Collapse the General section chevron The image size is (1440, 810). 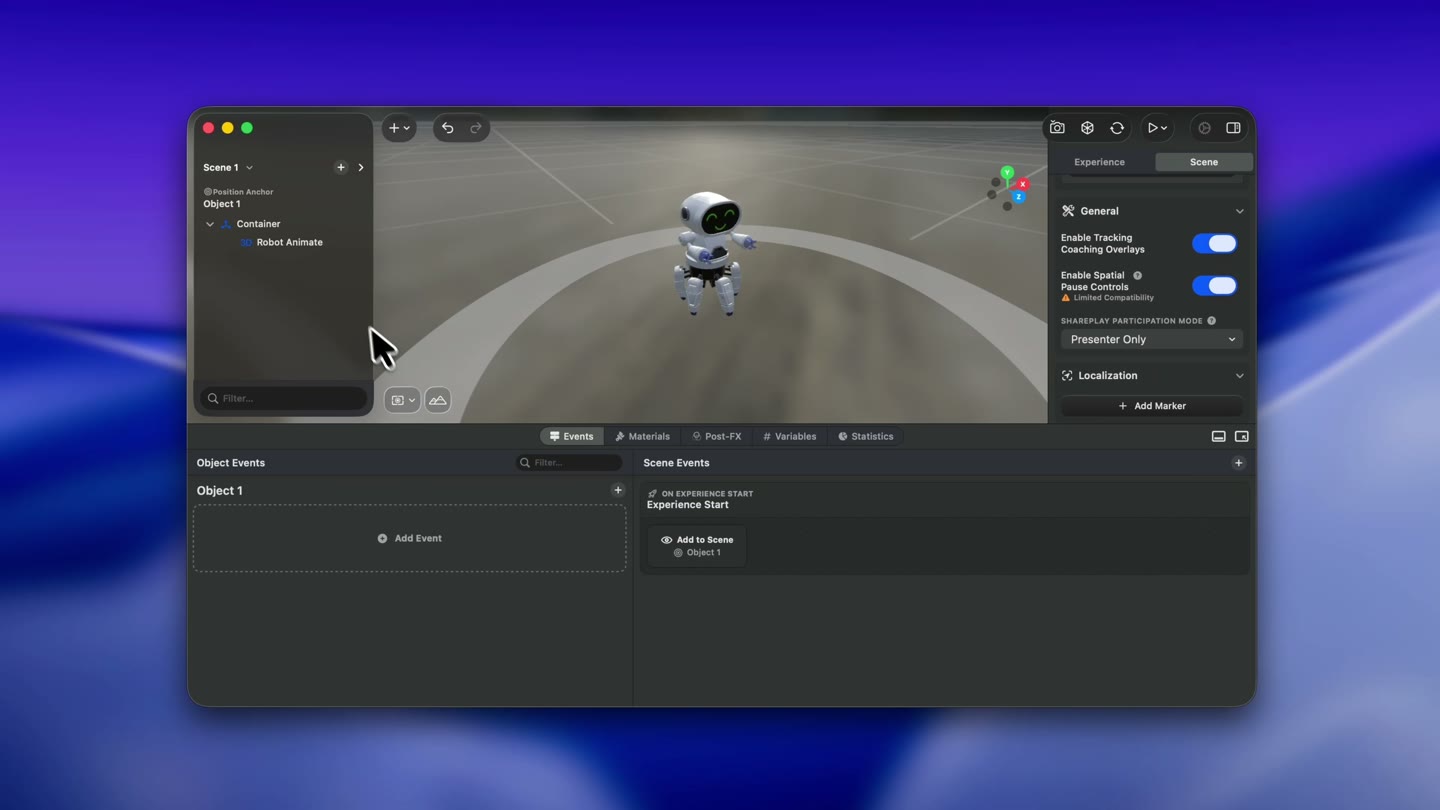[1240, 211]
